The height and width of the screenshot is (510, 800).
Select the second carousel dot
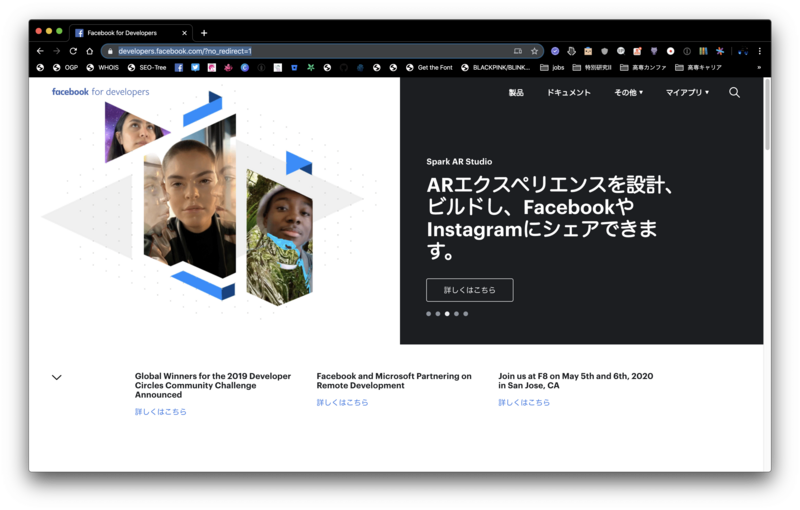438,314
